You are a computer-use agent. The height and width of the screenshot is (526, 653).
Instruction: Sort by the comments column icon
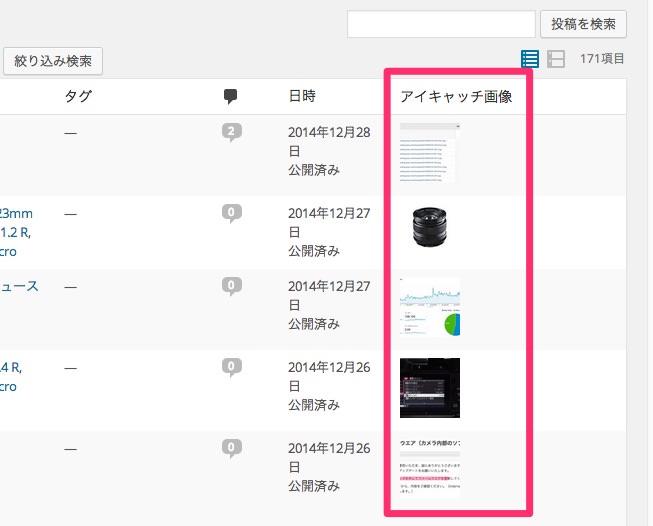[x=230, y=96]
